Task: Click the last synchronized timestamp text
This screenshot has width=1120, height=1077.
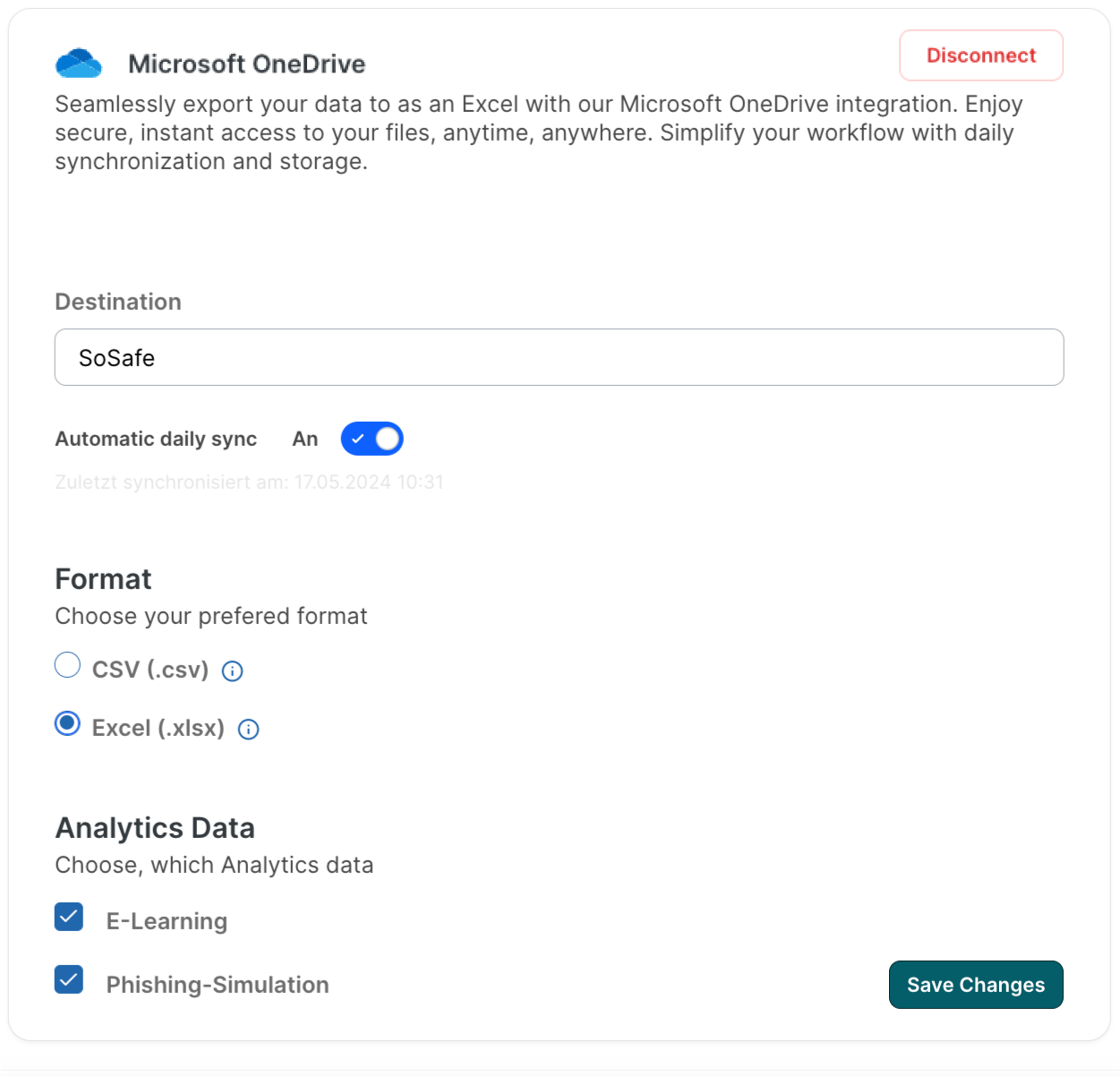Action: click(250, 482)
